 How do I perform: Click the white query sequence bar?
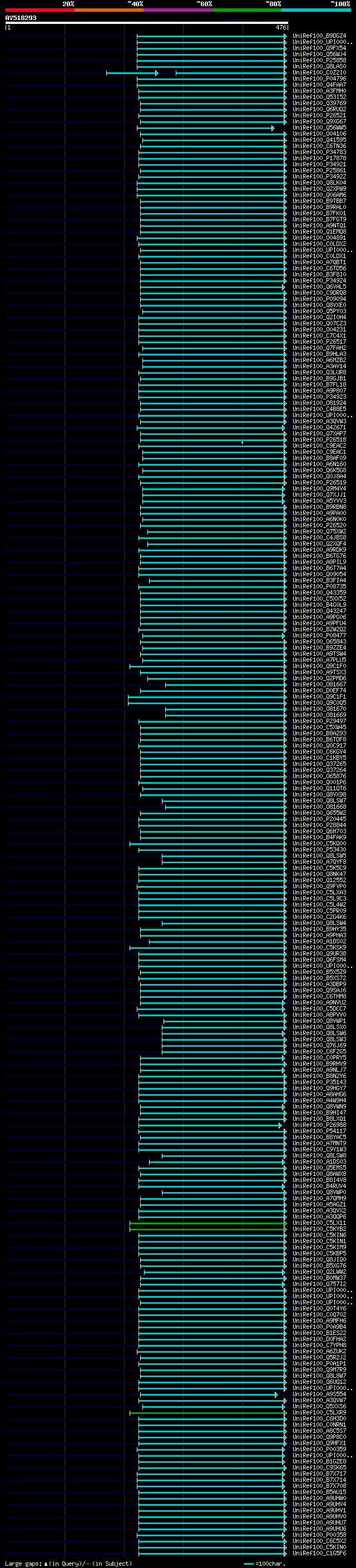[x=147, y=22]
